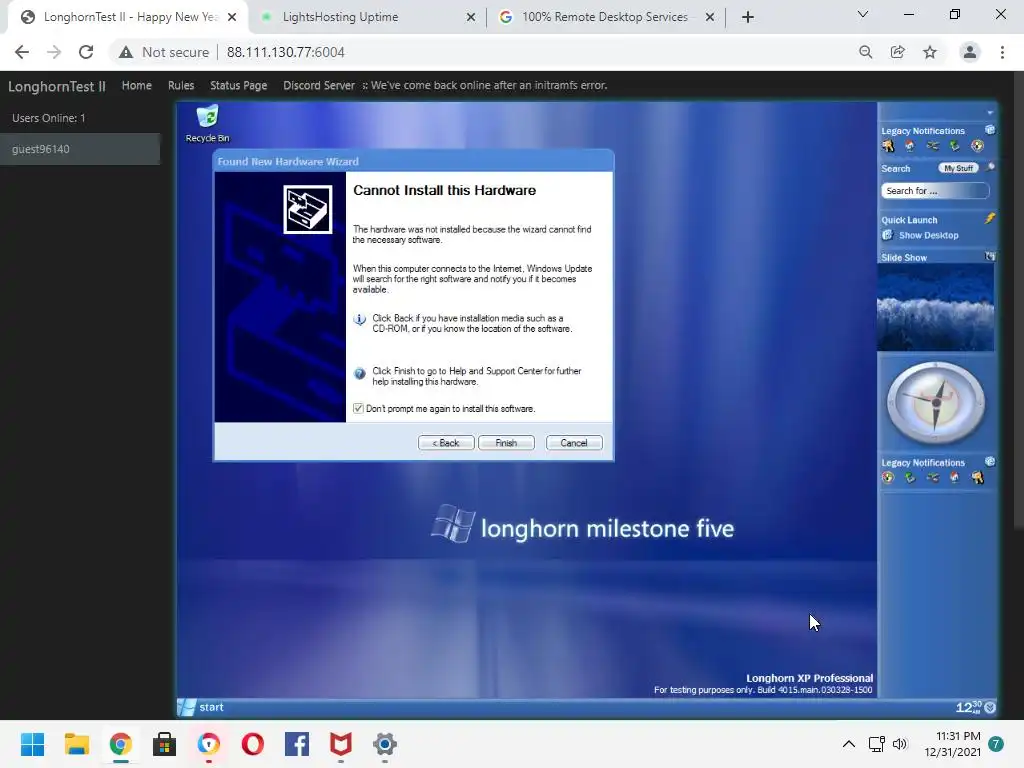Open the Rules page
1024x768 pixels.
click(x=181, y=86)
